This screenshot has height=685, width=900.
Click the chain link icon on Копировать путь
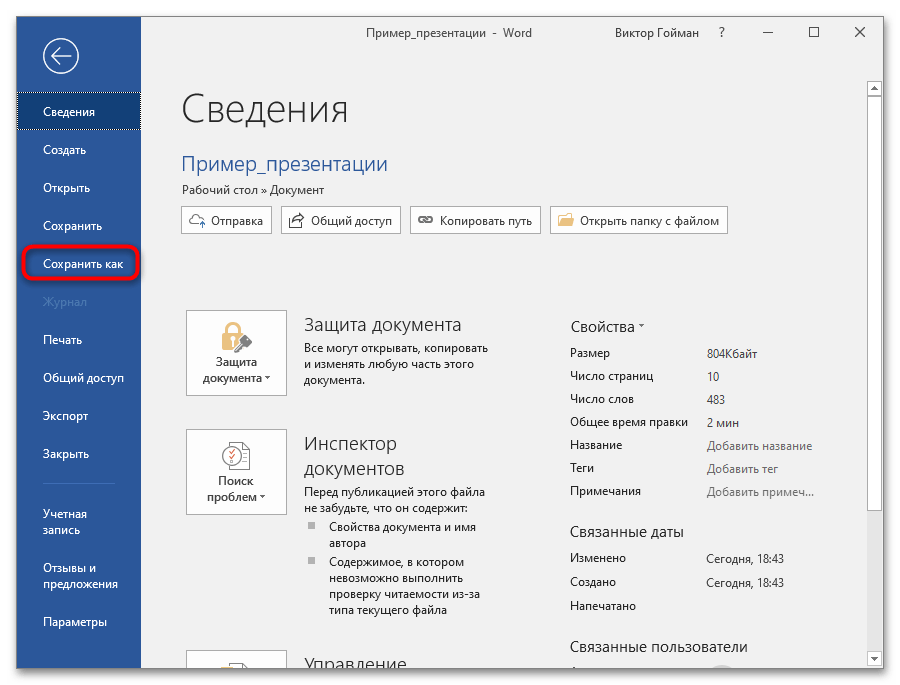pyautogui.click(x=425, y=220)
